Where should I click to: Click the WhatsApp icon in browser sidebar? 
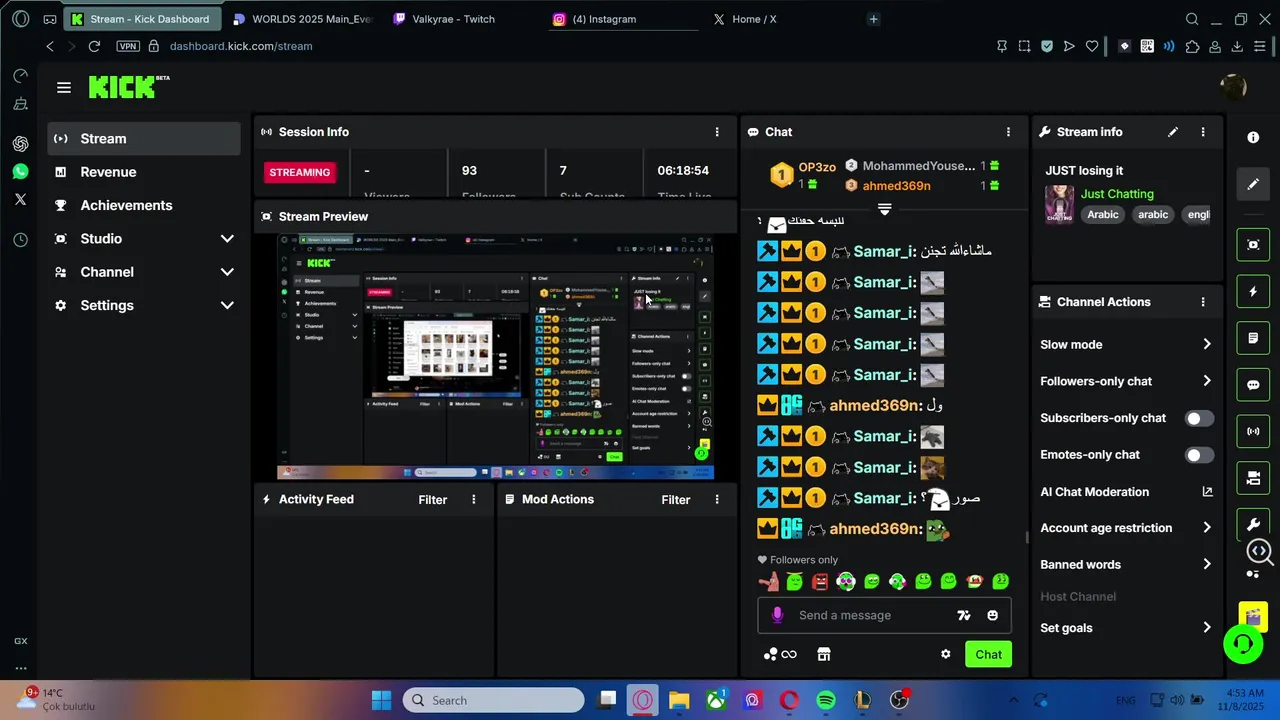click(x=20, y=172)
